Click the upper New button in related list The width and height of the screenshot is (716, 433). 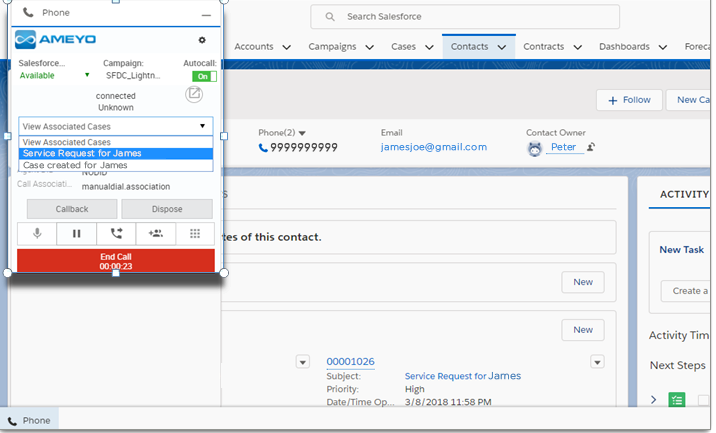[x=583, y=282]
